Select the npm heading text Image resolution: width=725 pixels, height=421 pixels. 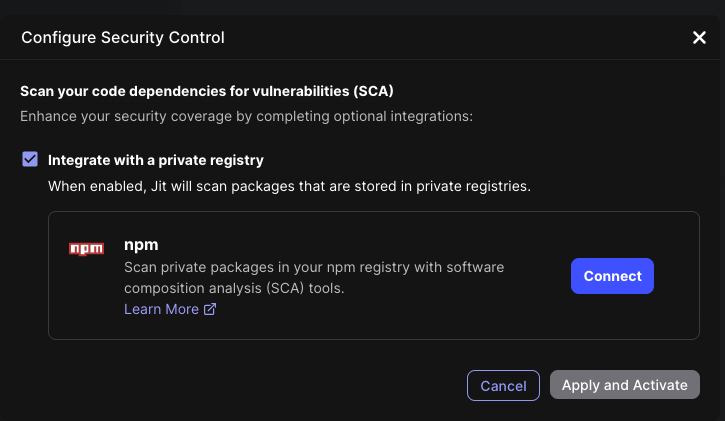click(x=141, y=245)
